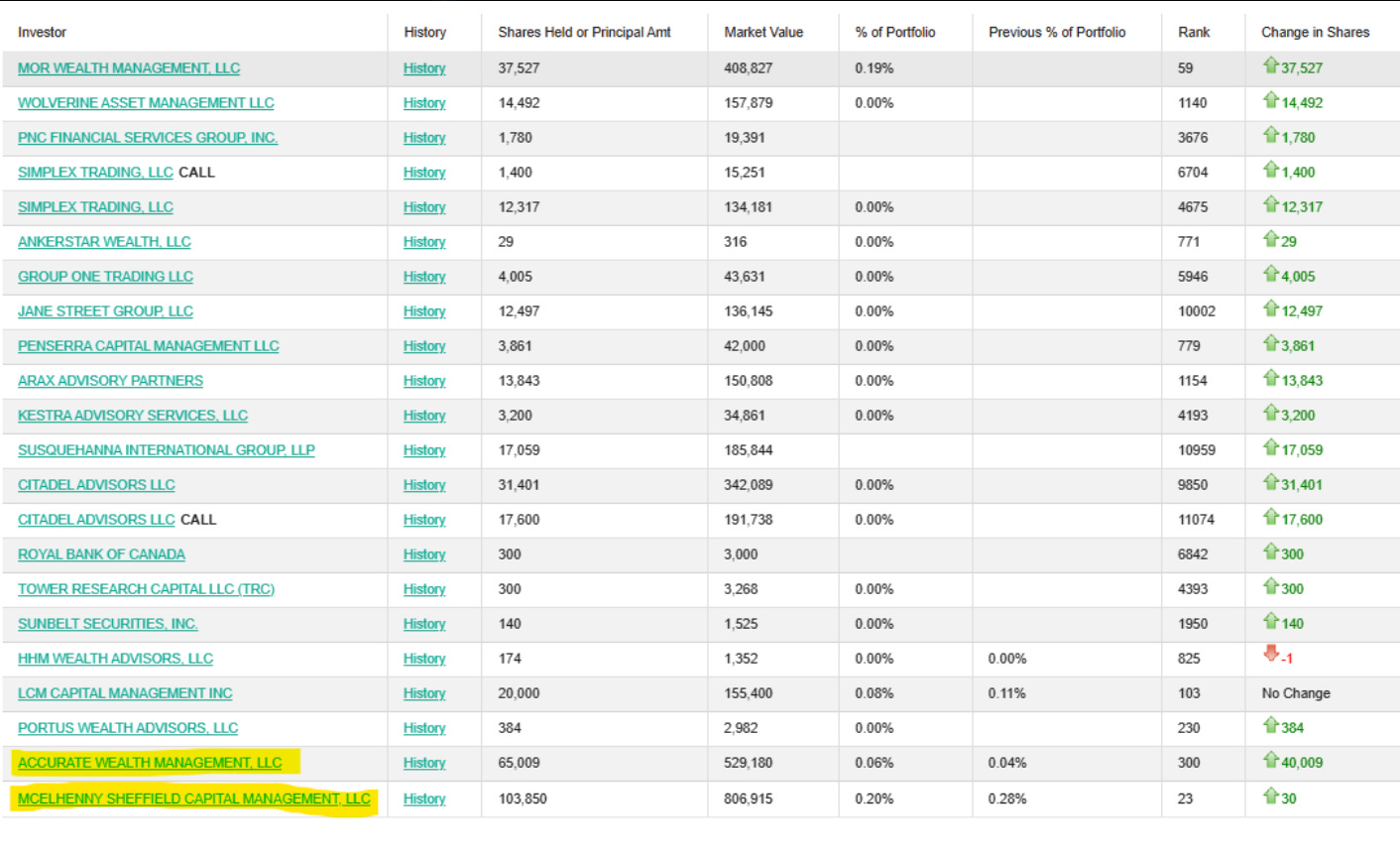Select 0.19% portfolio value for MOR Wealth

click(x=875, y=68)
